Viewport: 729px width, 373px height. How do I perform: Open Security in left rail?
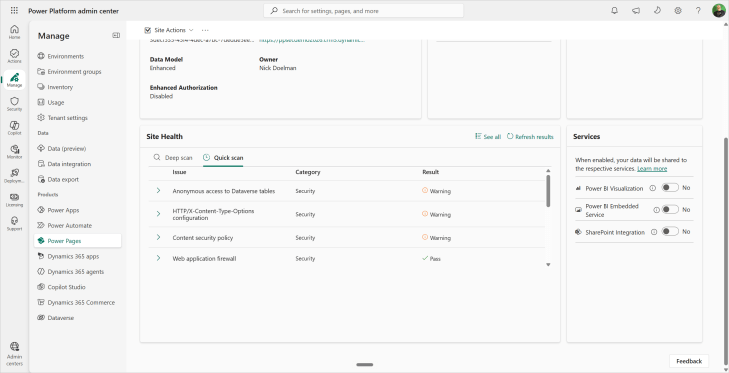coord(14,104)
